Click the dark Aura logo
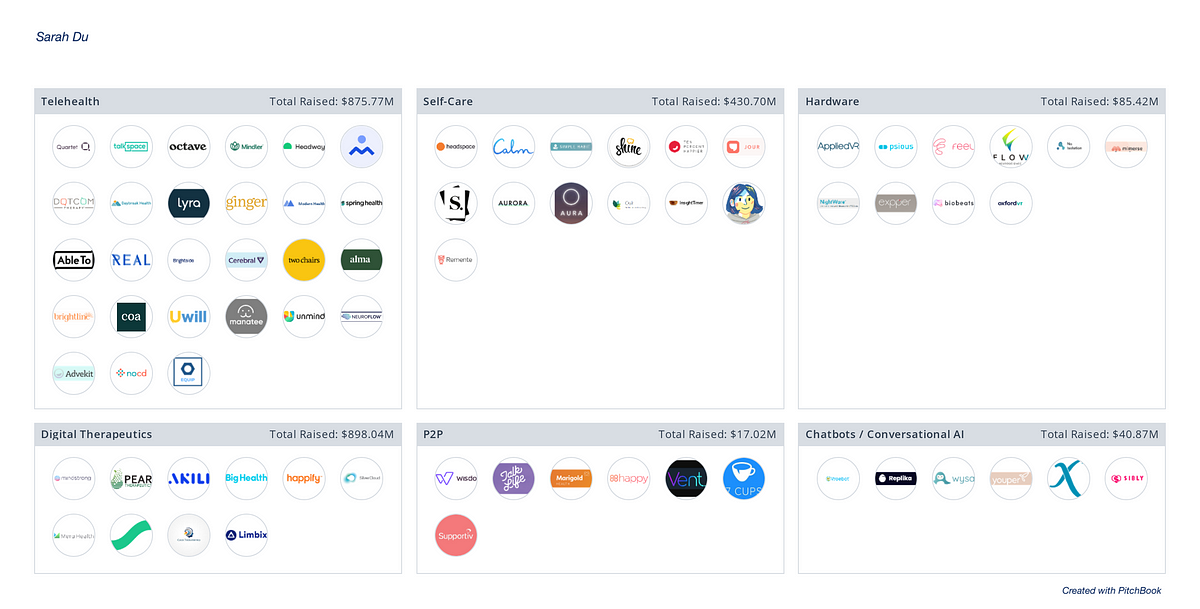 click(x=571, y=203)
